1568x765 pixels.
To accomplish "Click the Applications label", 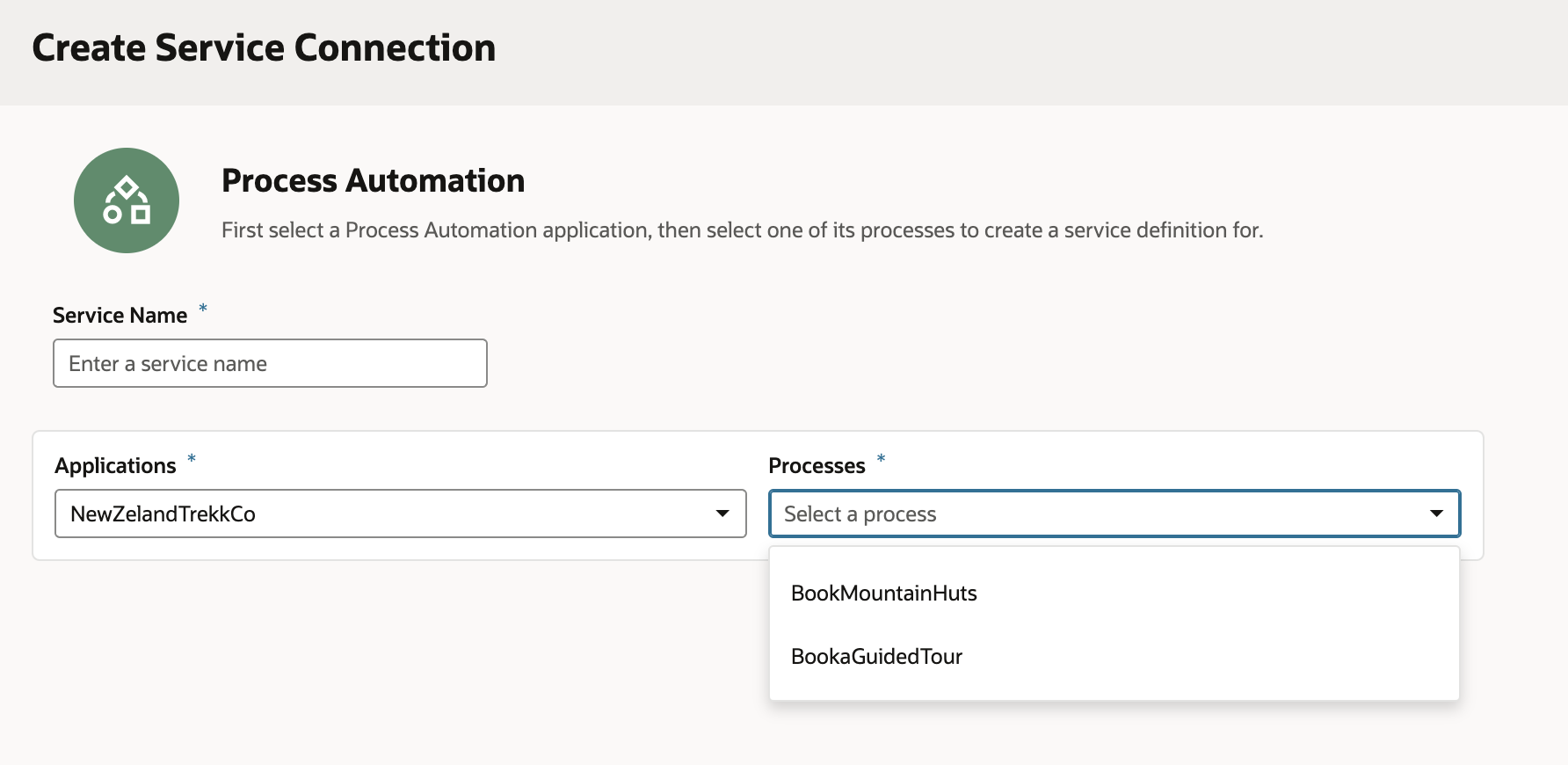I will 115,465.
